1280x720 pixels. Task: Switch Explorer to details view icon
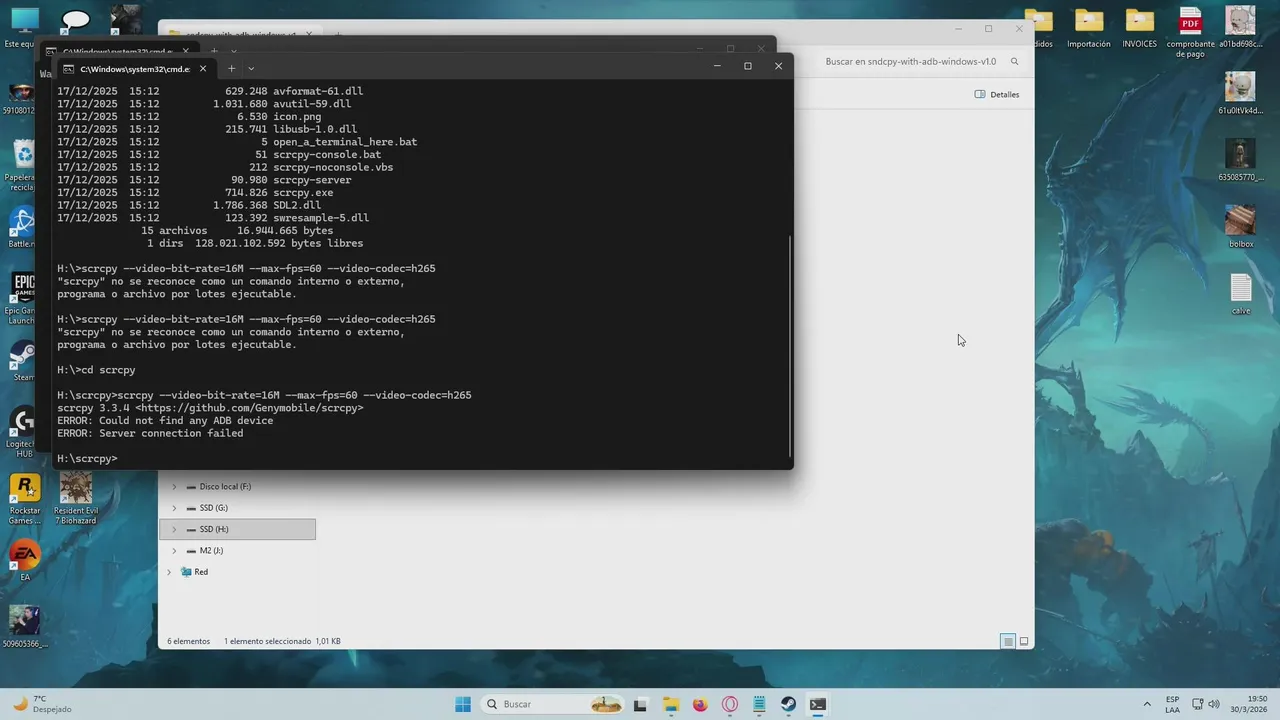[1008, 641]
